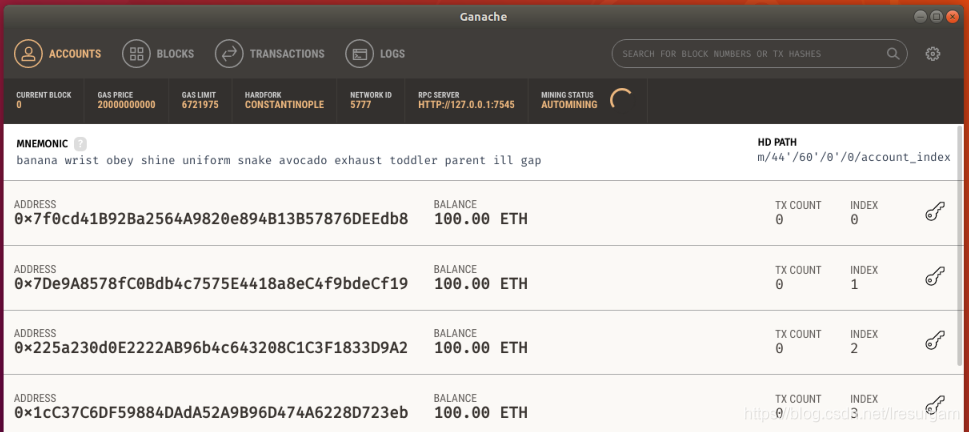Show private key for account index 1

(935, 277)
